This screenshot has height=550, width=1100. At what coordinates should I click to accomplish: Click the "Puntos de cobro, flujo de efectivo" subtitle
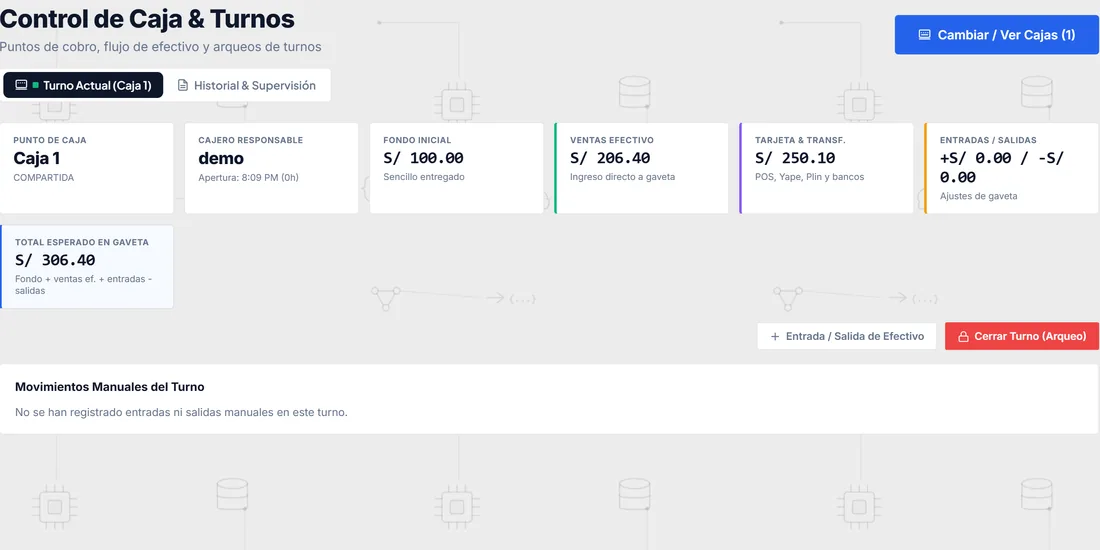[x=161, y=47]
